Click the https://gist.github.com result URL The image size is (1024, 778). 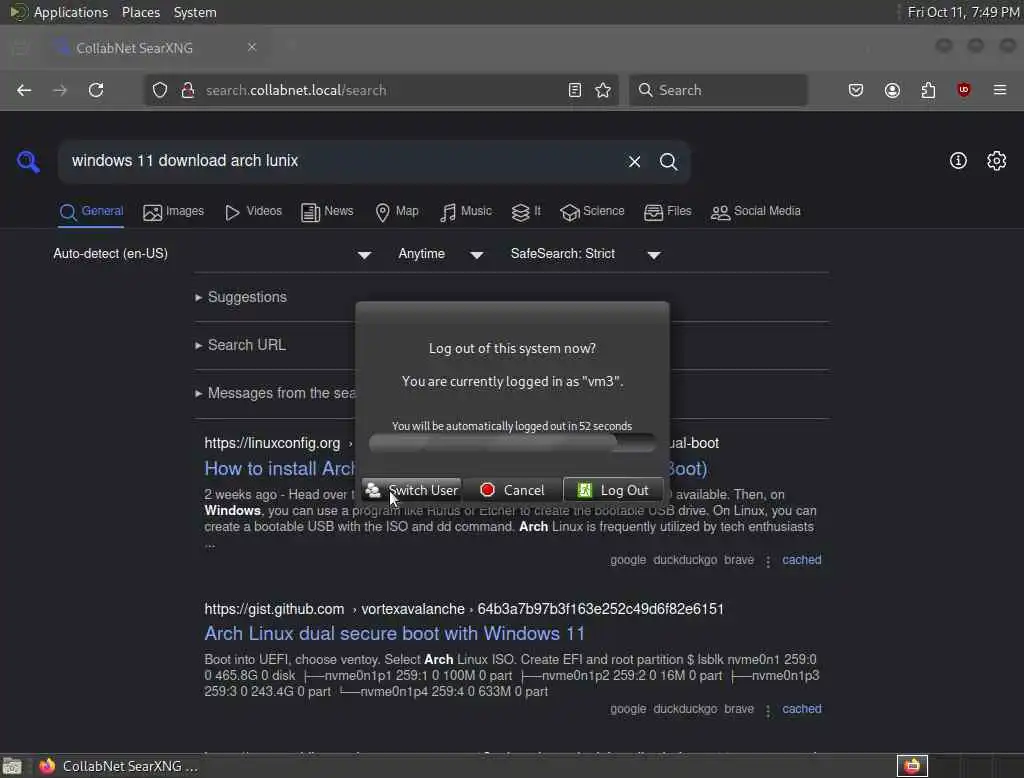click(274, 609)
